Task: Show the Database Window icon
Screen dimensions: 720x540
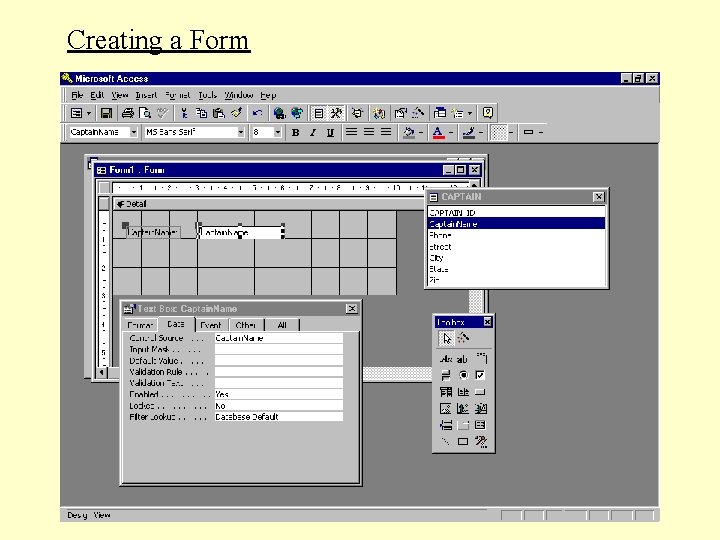Action: (440, 113)
